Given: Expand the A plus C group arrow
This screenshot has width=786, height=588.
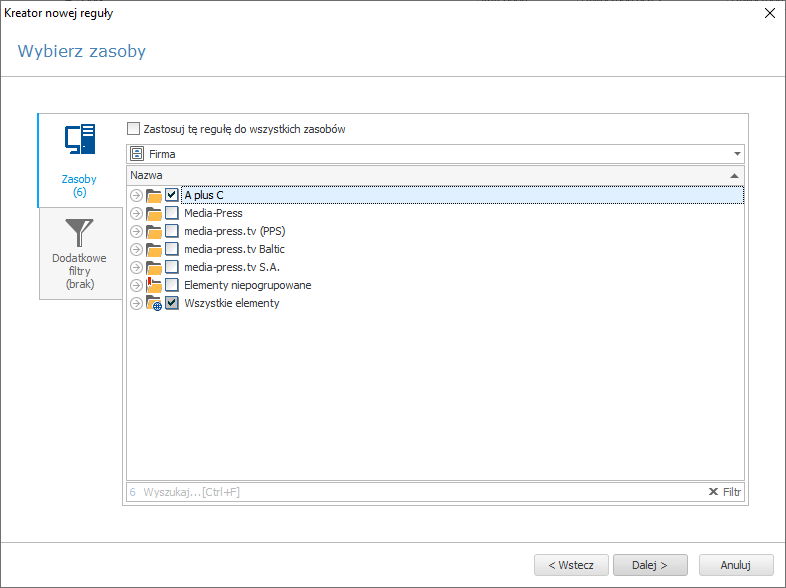Looking at the screenshot, I should coord(136,195).
